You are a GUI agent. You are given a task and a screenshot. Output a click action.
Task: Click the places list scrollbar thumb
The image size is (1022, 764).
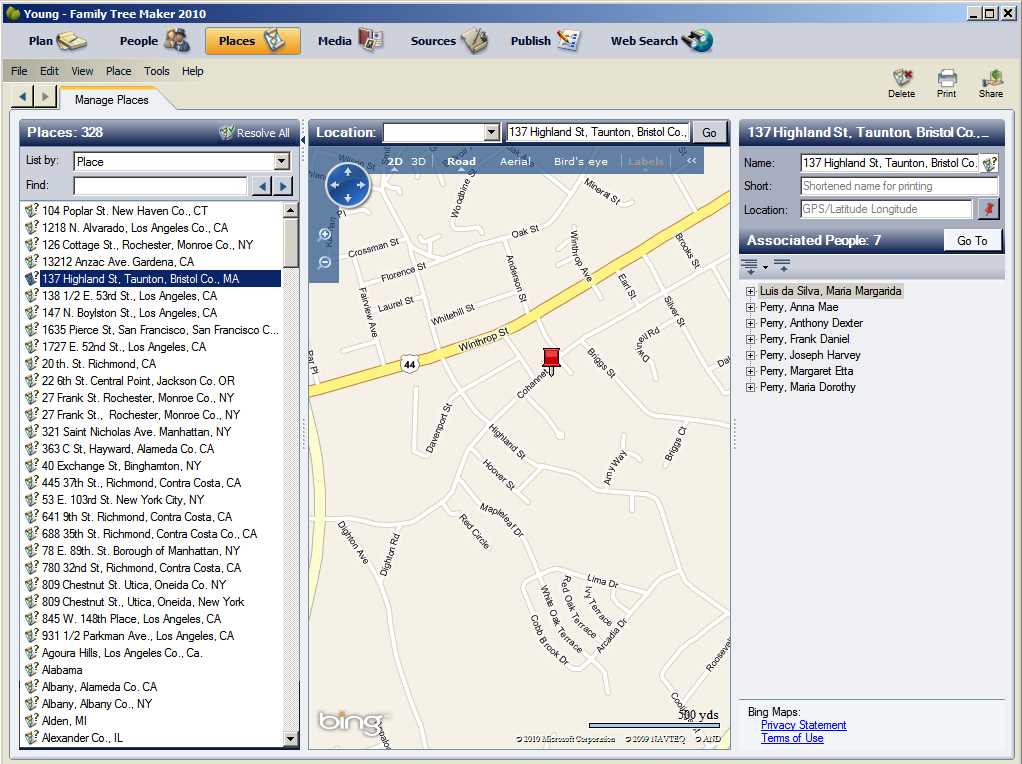(291, 242)
